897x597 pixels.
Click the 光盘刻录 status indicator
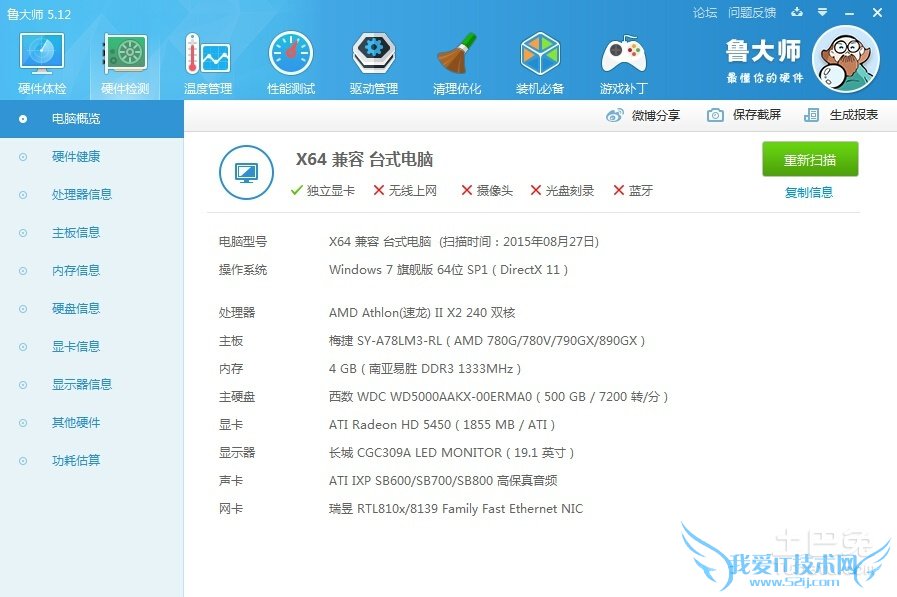(562, 190)
